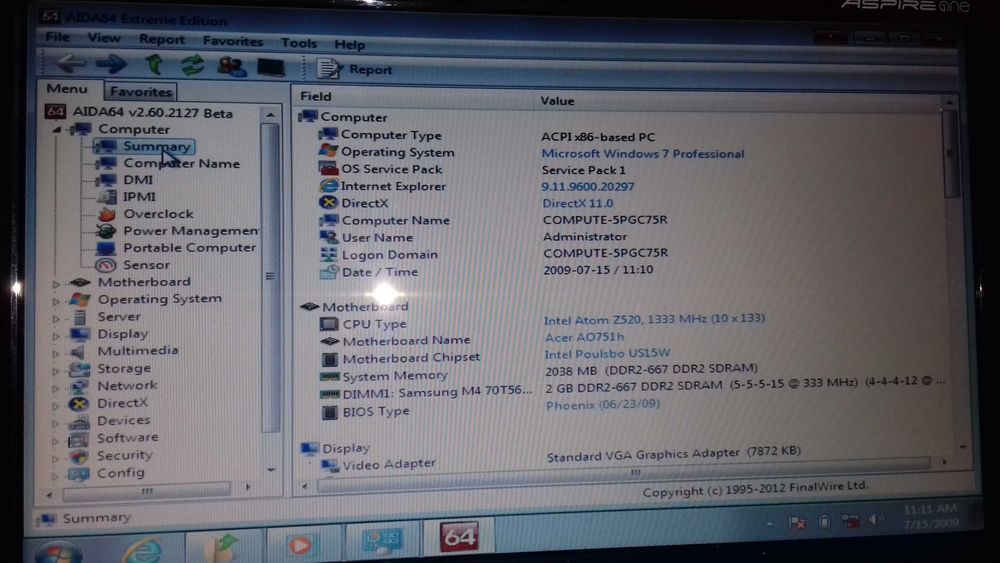Open Windows Media Player taskbar icon
Viewport: 1000px width, 563px height.
301,545
